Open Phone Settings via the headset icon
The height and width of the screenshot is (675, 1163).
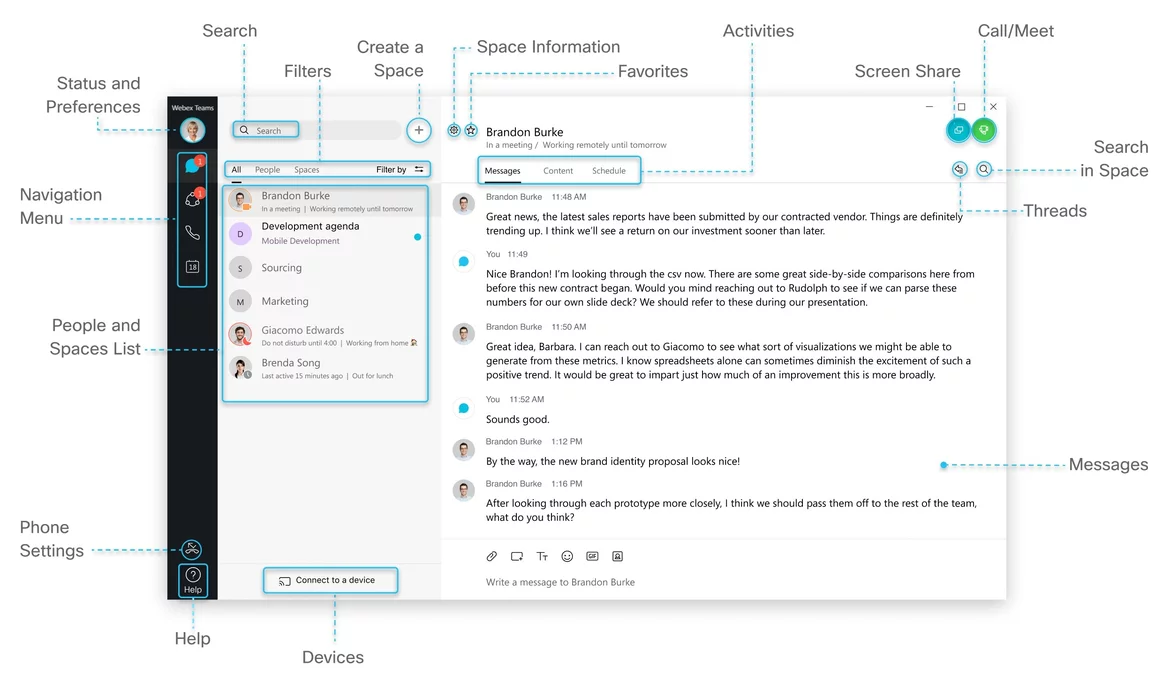[192, 548]
